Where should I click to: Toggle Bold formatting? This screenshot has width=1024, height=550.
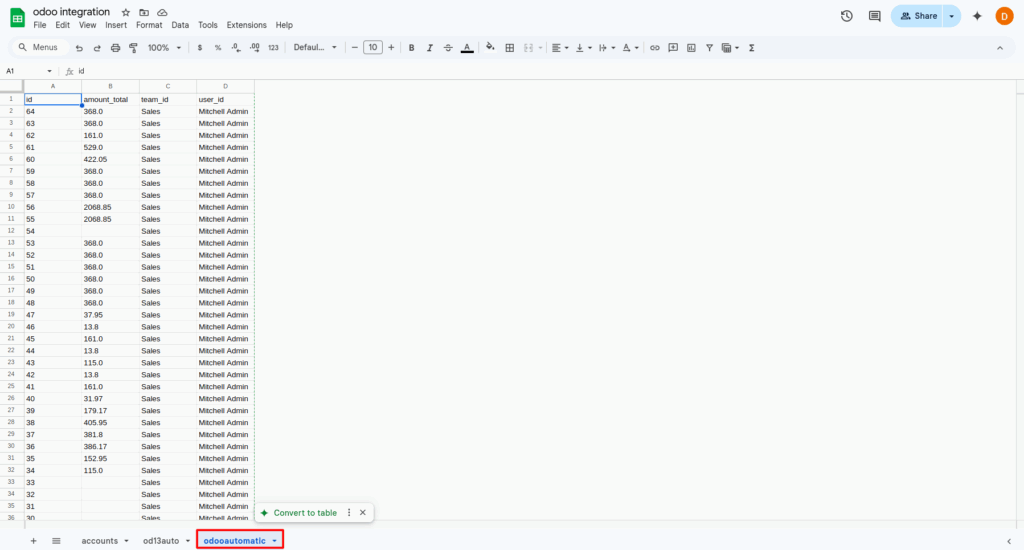click(411, 48)
